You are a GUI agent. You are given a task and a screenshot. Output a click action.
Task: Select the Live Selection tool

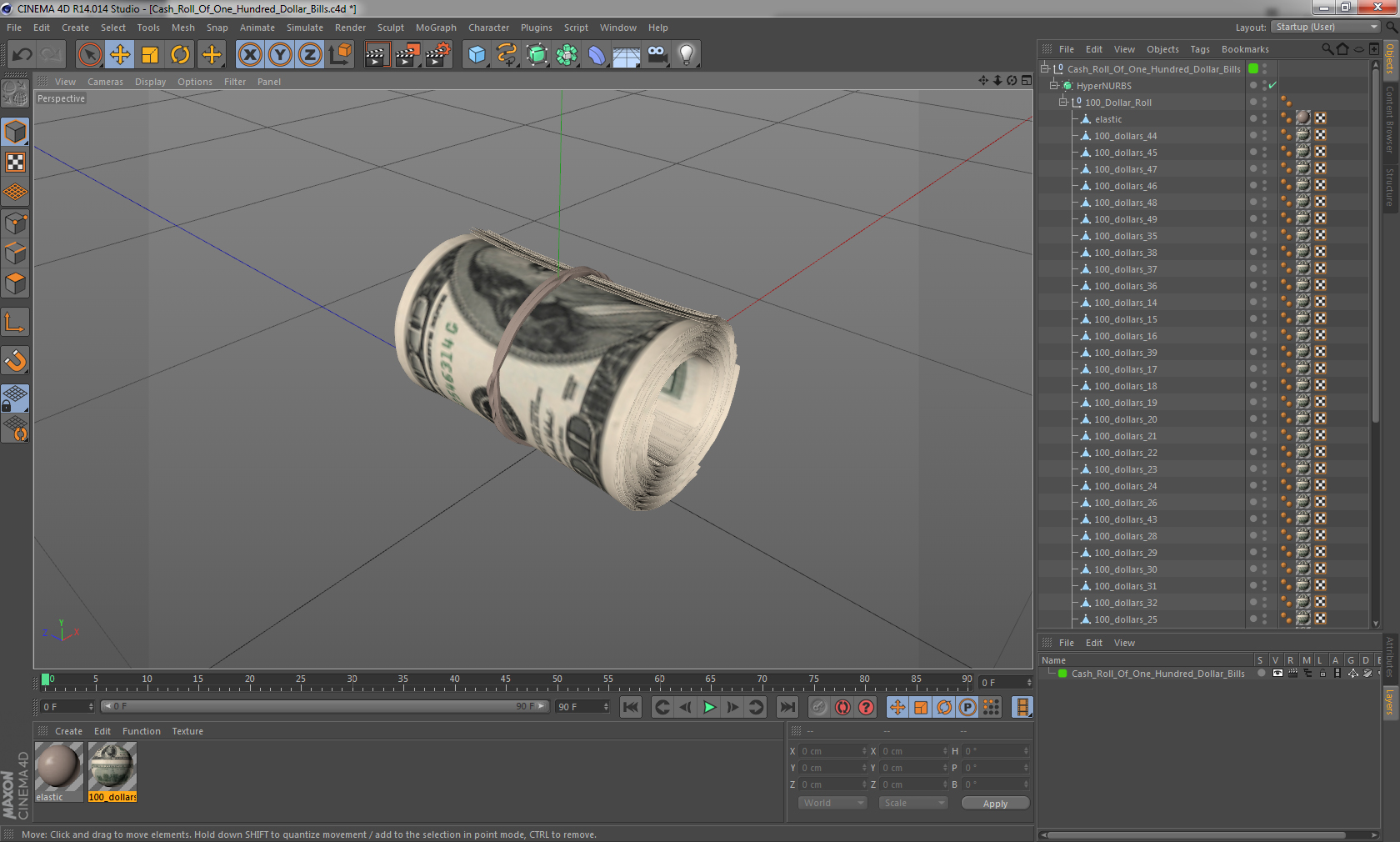[x=89, y=55]
